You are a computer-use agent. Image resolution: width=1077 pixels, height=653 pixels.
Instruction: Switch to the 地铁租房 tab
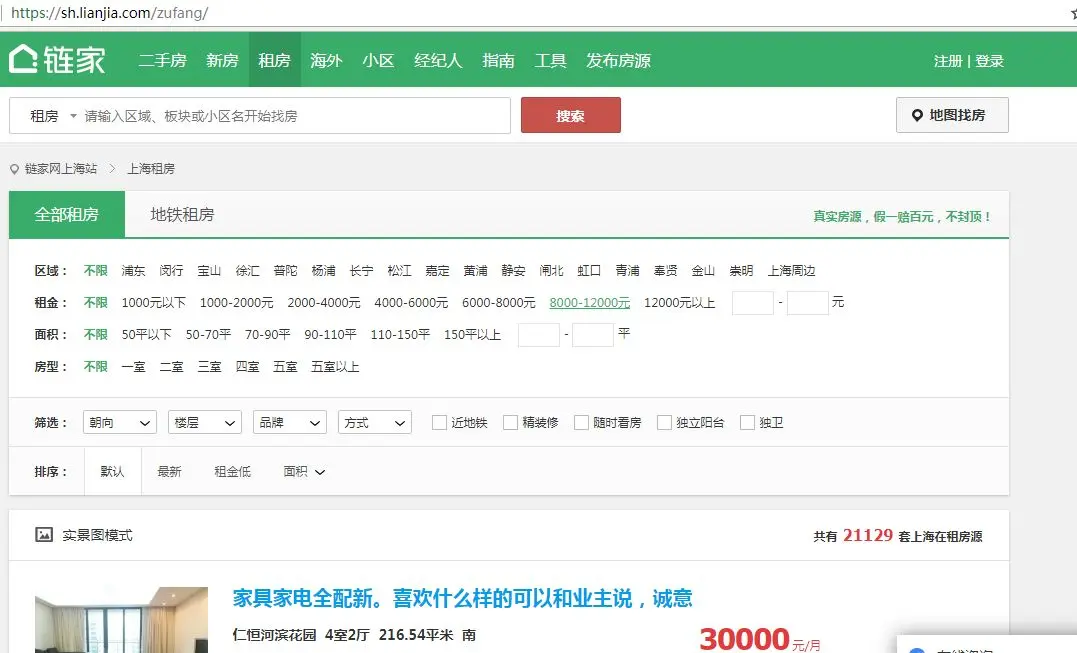(183, 214)
